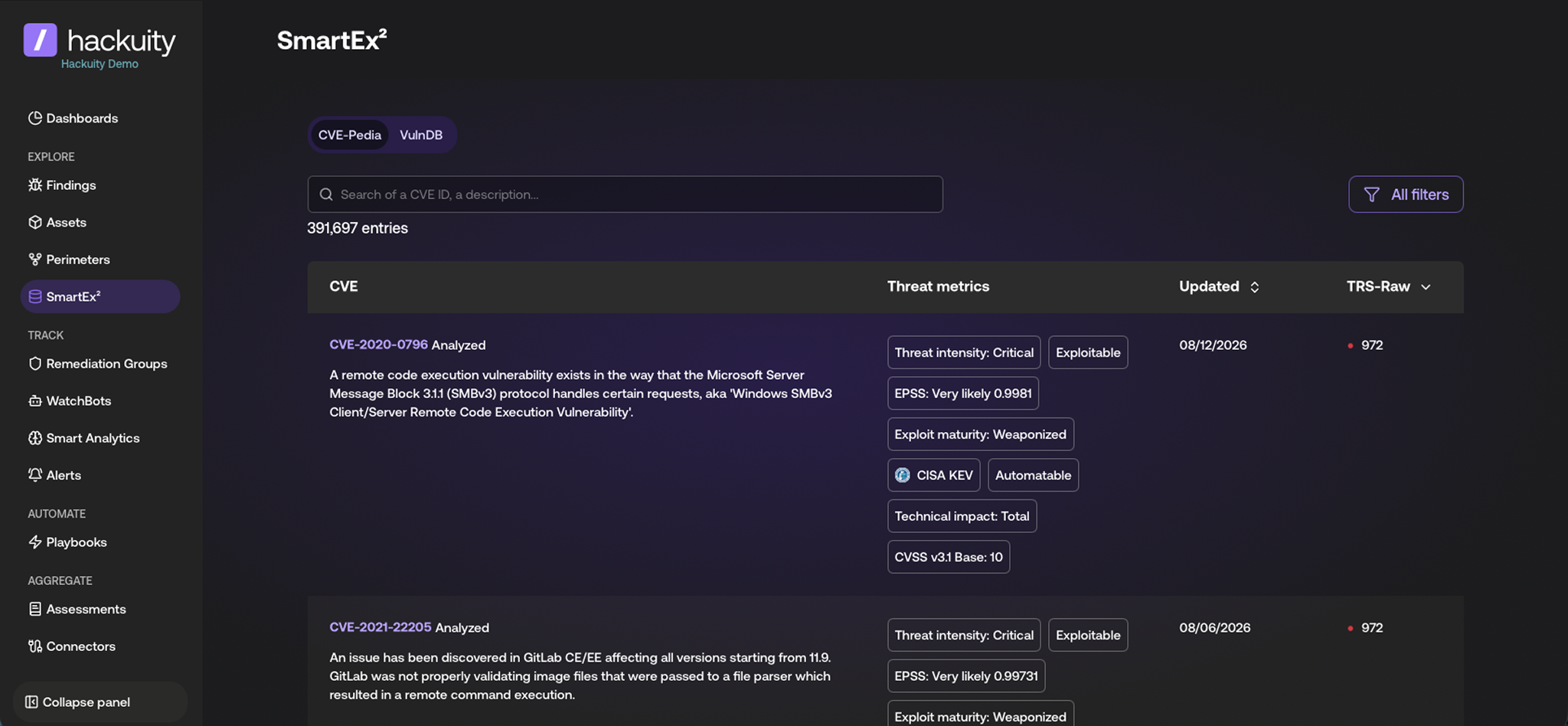Screen dimensions: 1568x726
Task: Open the CVE-2020-0796 link
Action: point(378,345)
